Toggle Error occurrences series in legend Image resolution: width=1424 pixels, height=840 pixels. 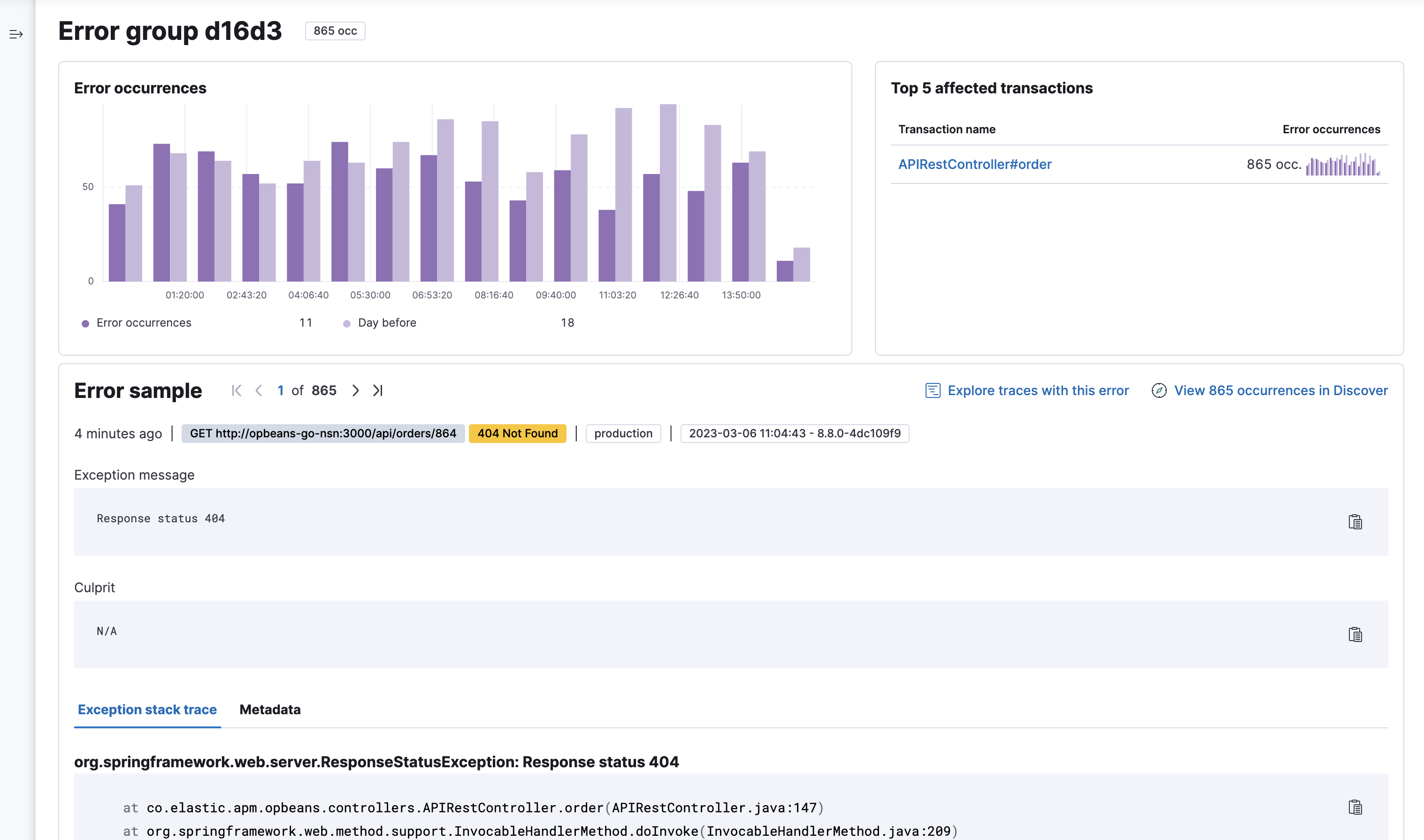click(144, 323)
